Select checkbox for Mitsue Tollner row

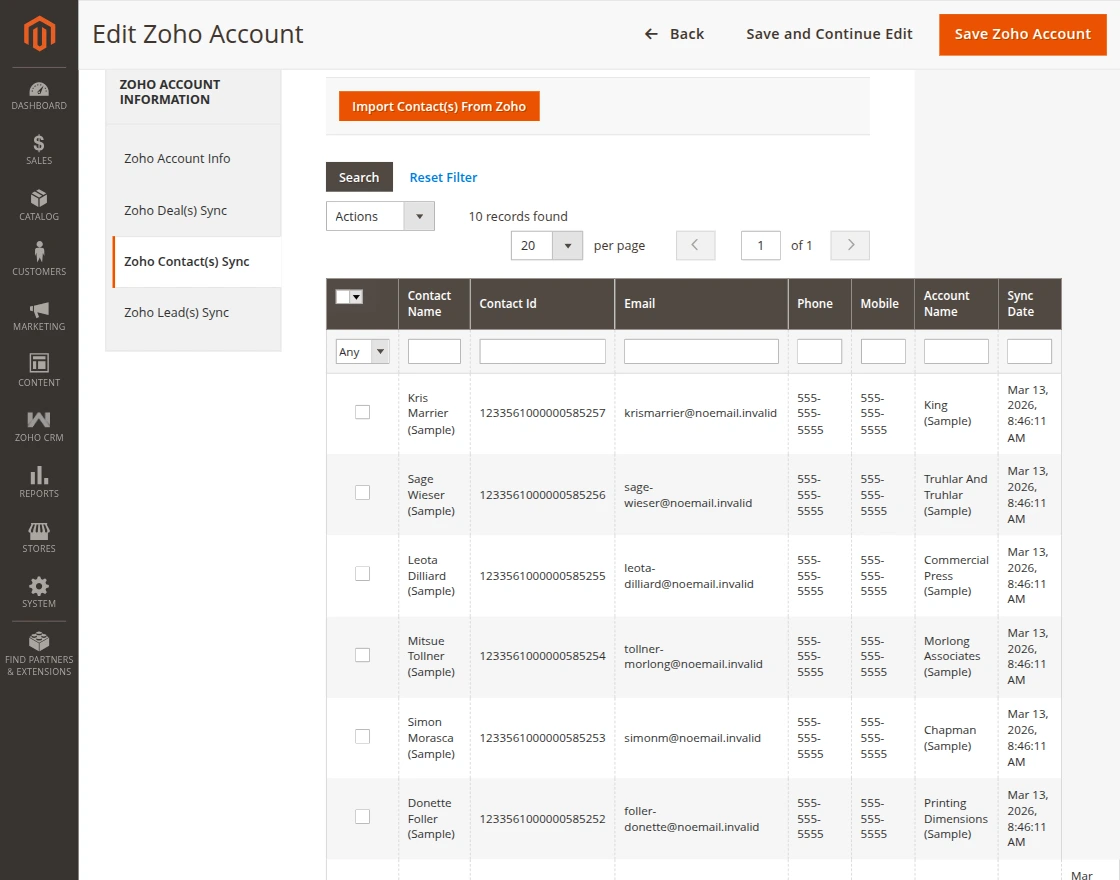click(x=362, y=655)
